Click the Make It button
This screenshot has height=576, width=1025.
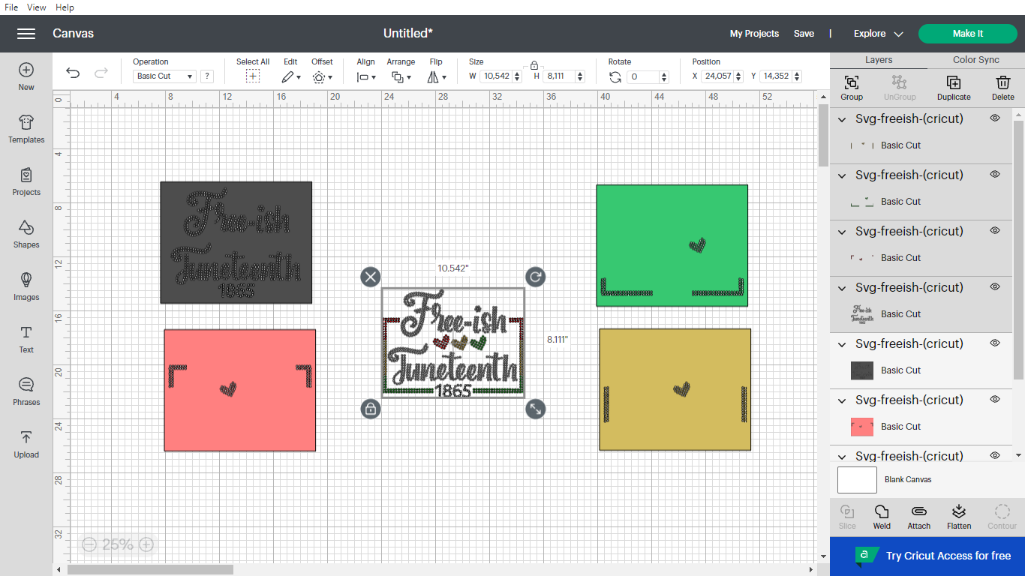967,33
